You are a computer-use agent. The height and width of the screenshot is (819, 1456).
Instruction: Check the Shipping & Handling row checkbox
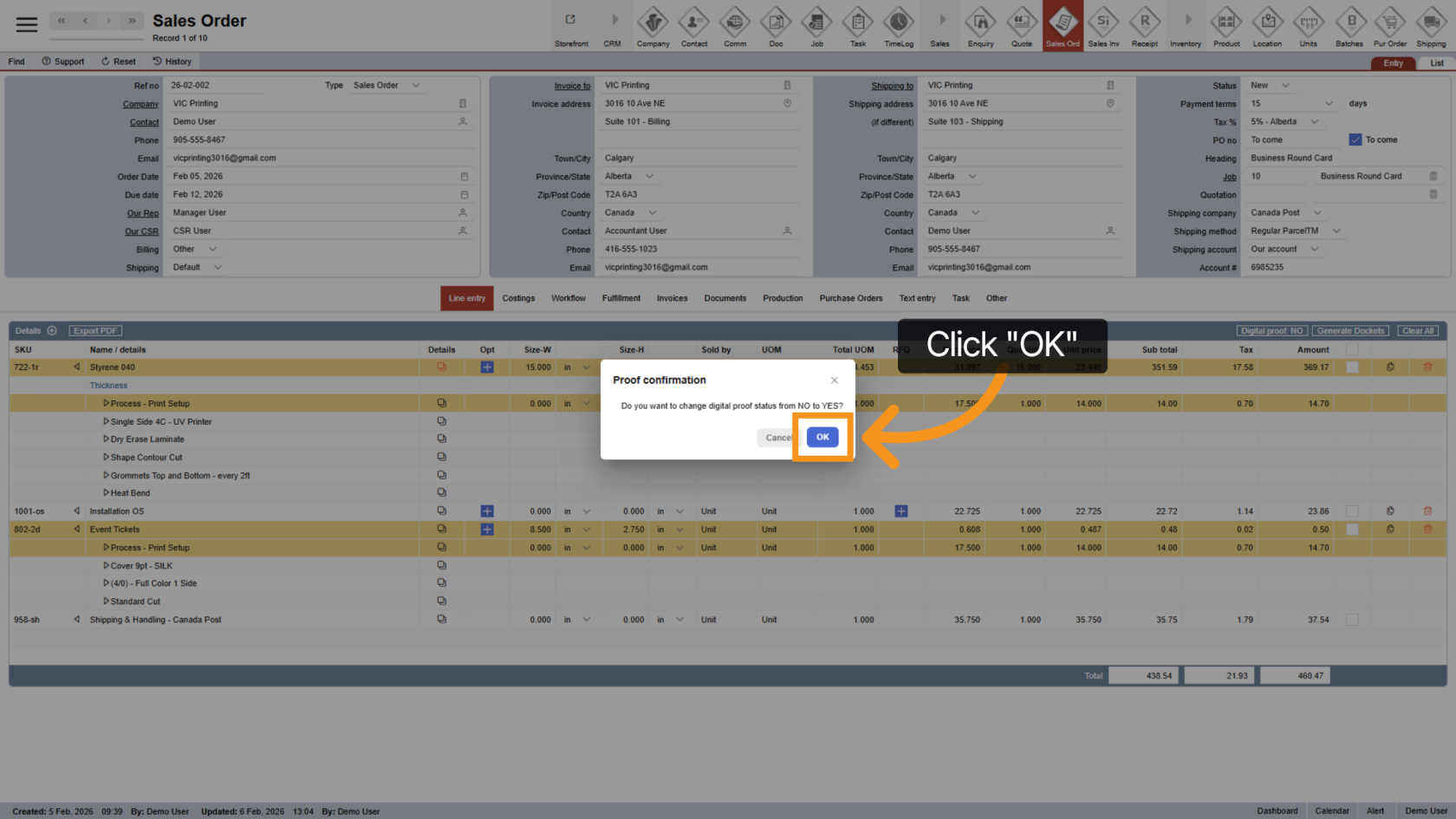(1352, 620)
